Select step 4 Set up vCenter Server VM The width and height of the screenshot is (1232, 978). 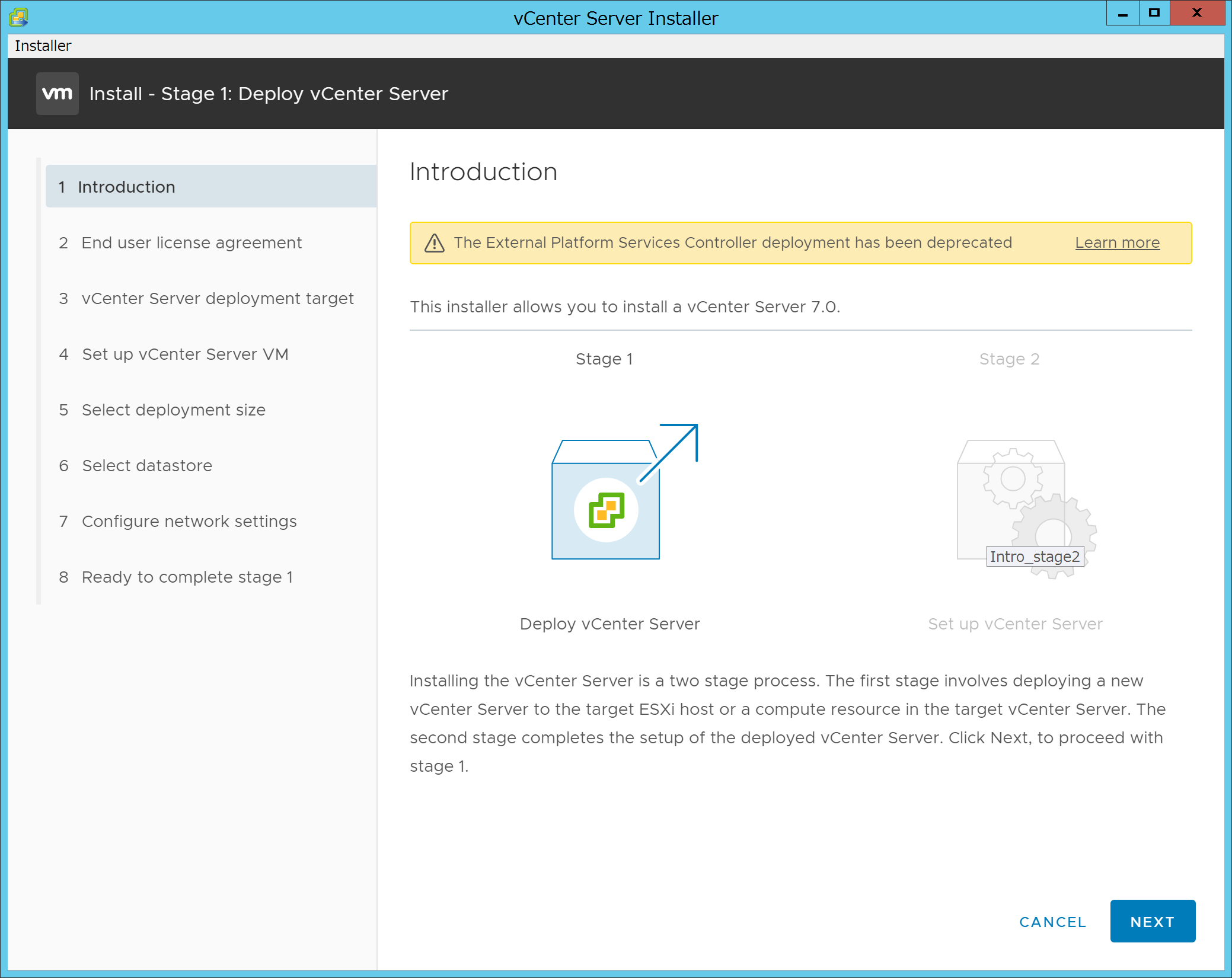click(211, 354)
